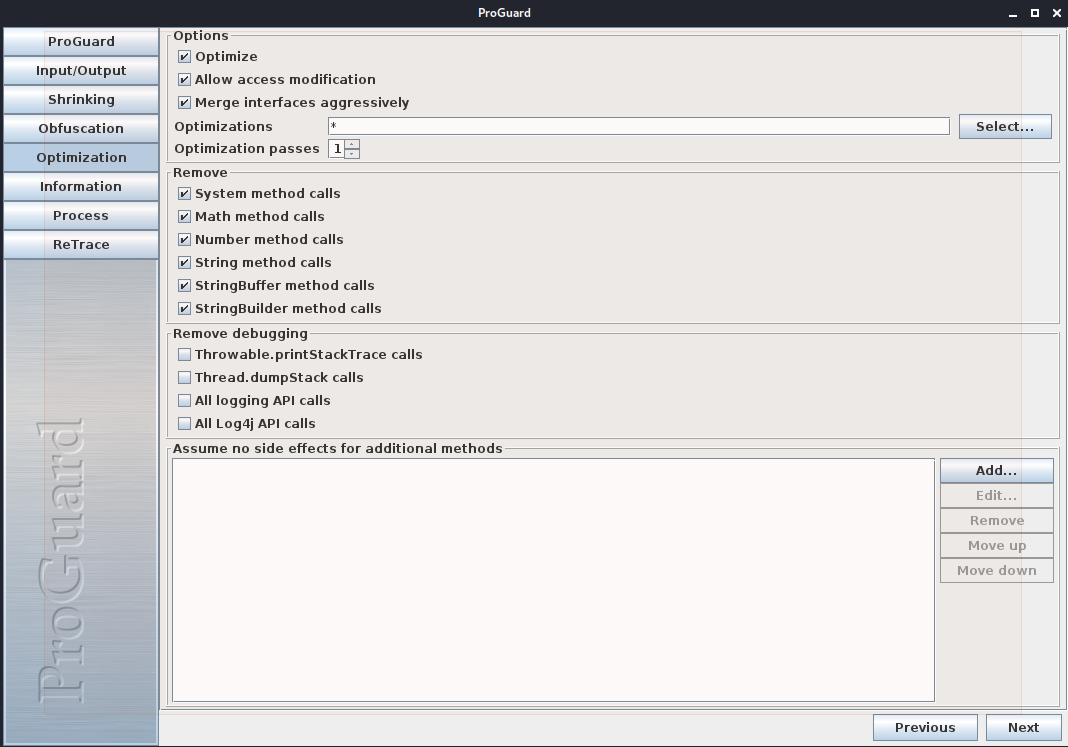Click the Next button
The width and height of the screenshot is (1068, 747).
pyautogui.click(x=1023, y=727)
